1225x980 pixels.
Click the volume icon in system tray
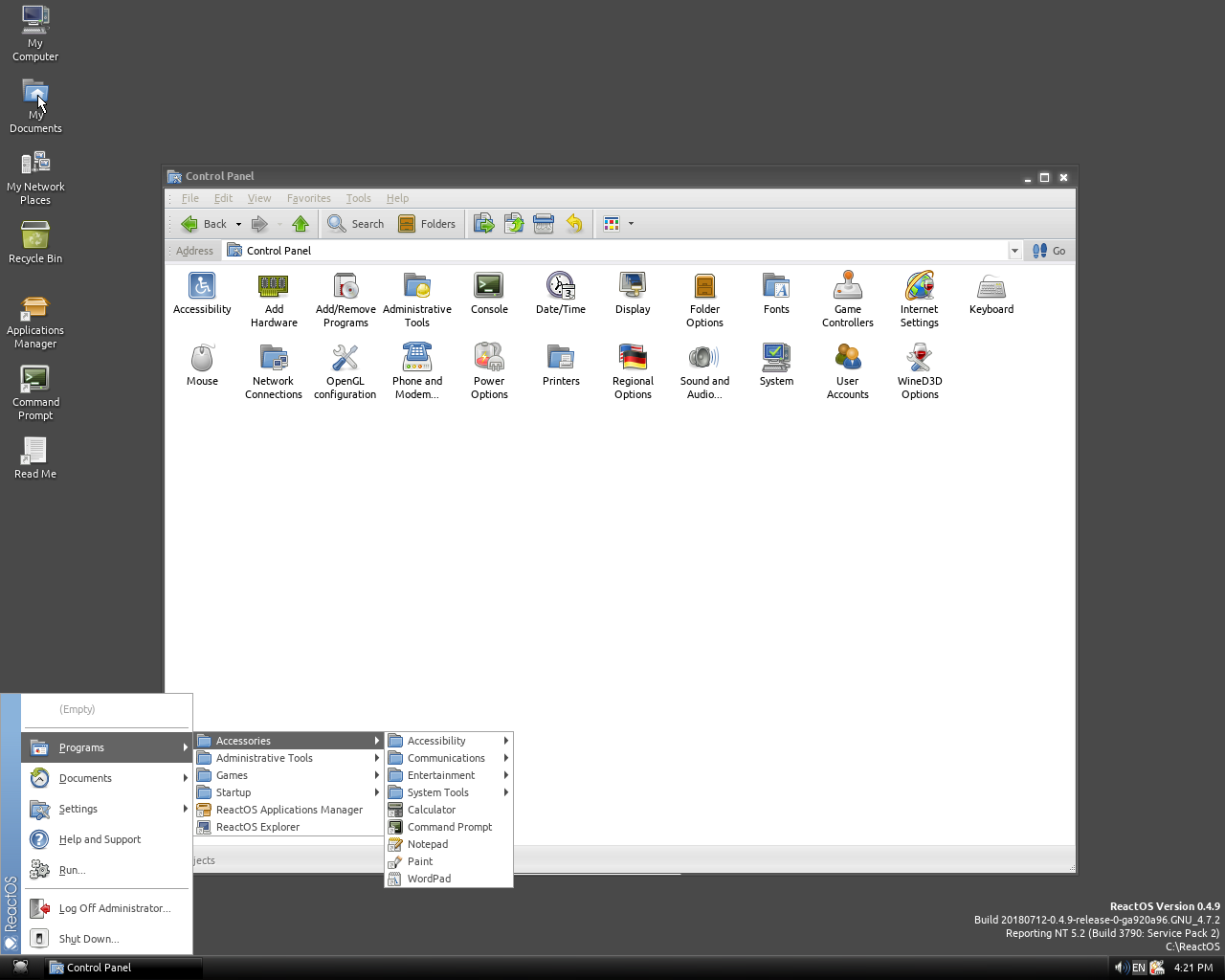click(x=1121, y=968)
